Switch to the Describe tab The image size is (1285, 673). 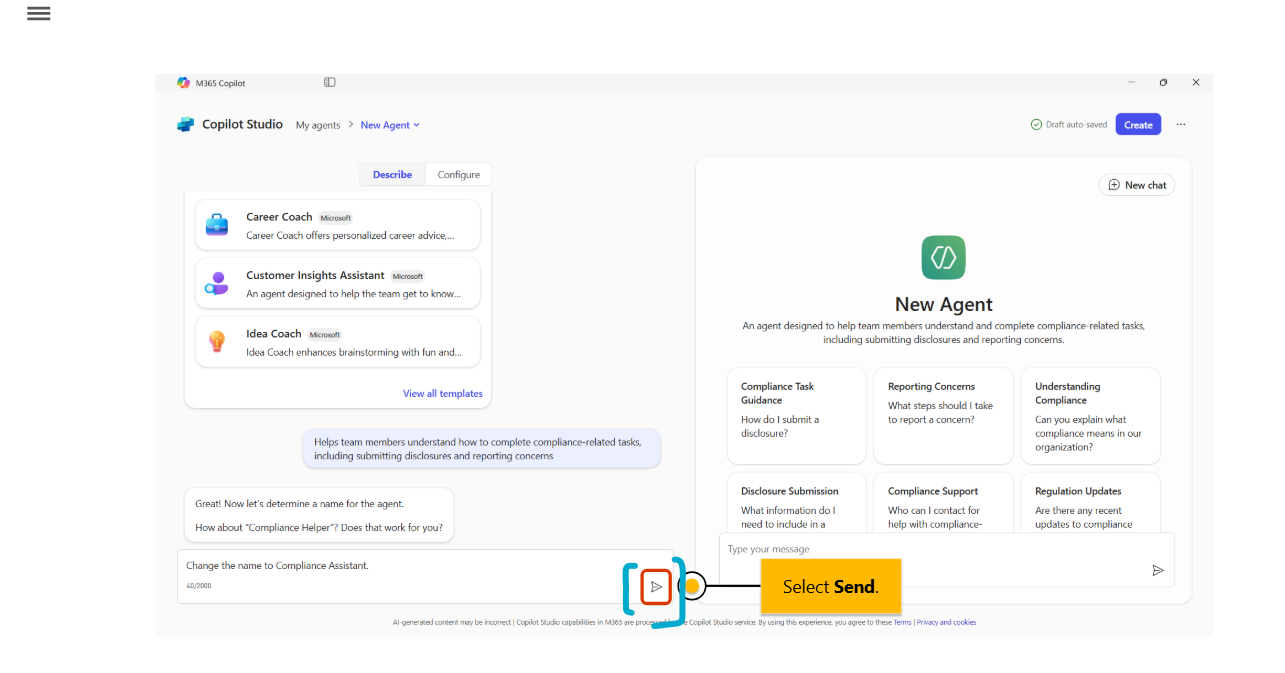point(392,174)
